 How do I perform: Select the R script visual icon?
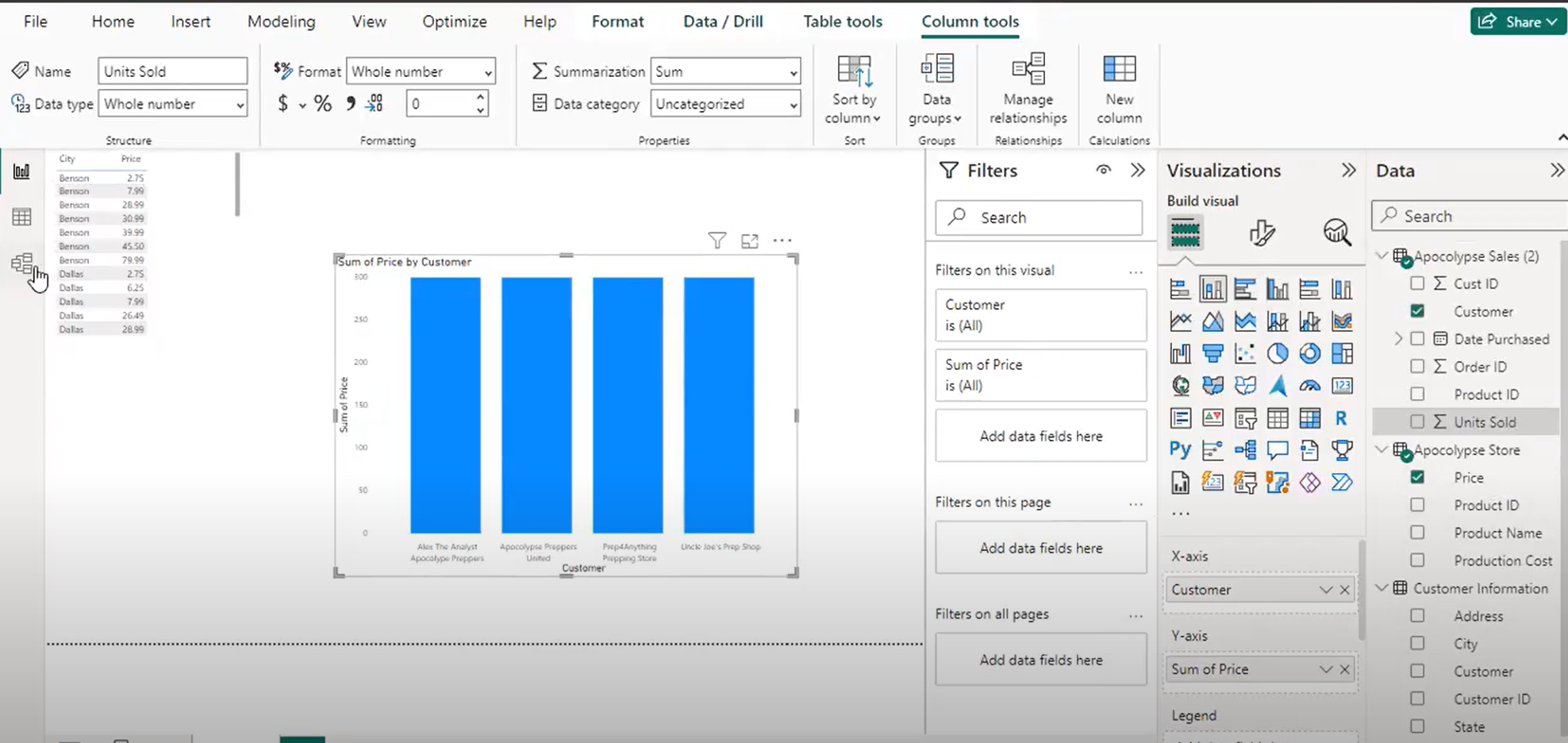click(x=1341, y=418)
